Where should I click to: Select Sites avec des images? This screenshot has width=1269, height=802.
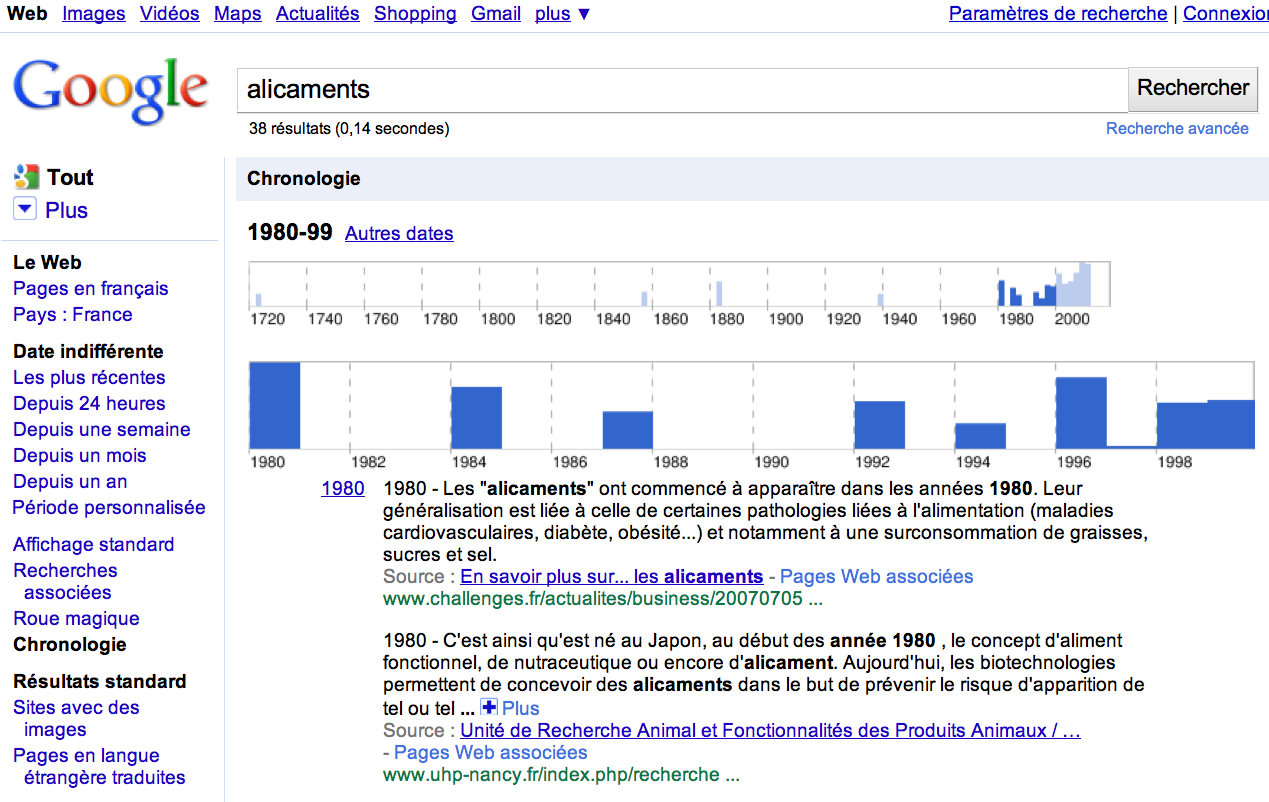[x=76, y=719]
